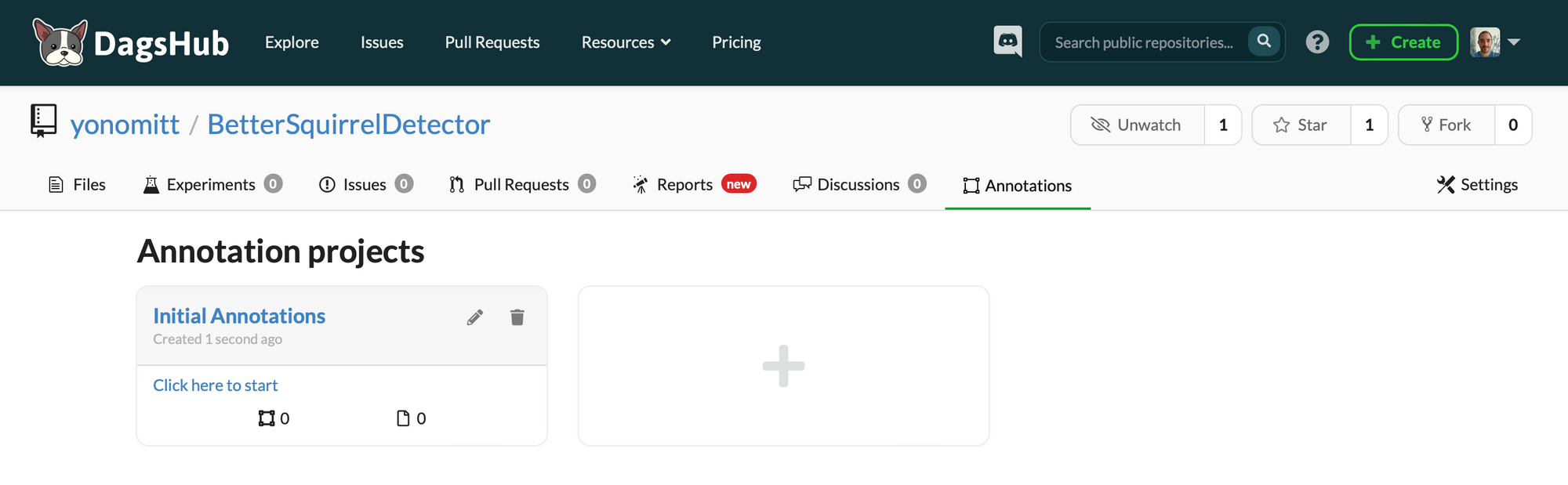The image size is (1568, 485).
Task: Click the green Create button
Action: [1403, 42]
